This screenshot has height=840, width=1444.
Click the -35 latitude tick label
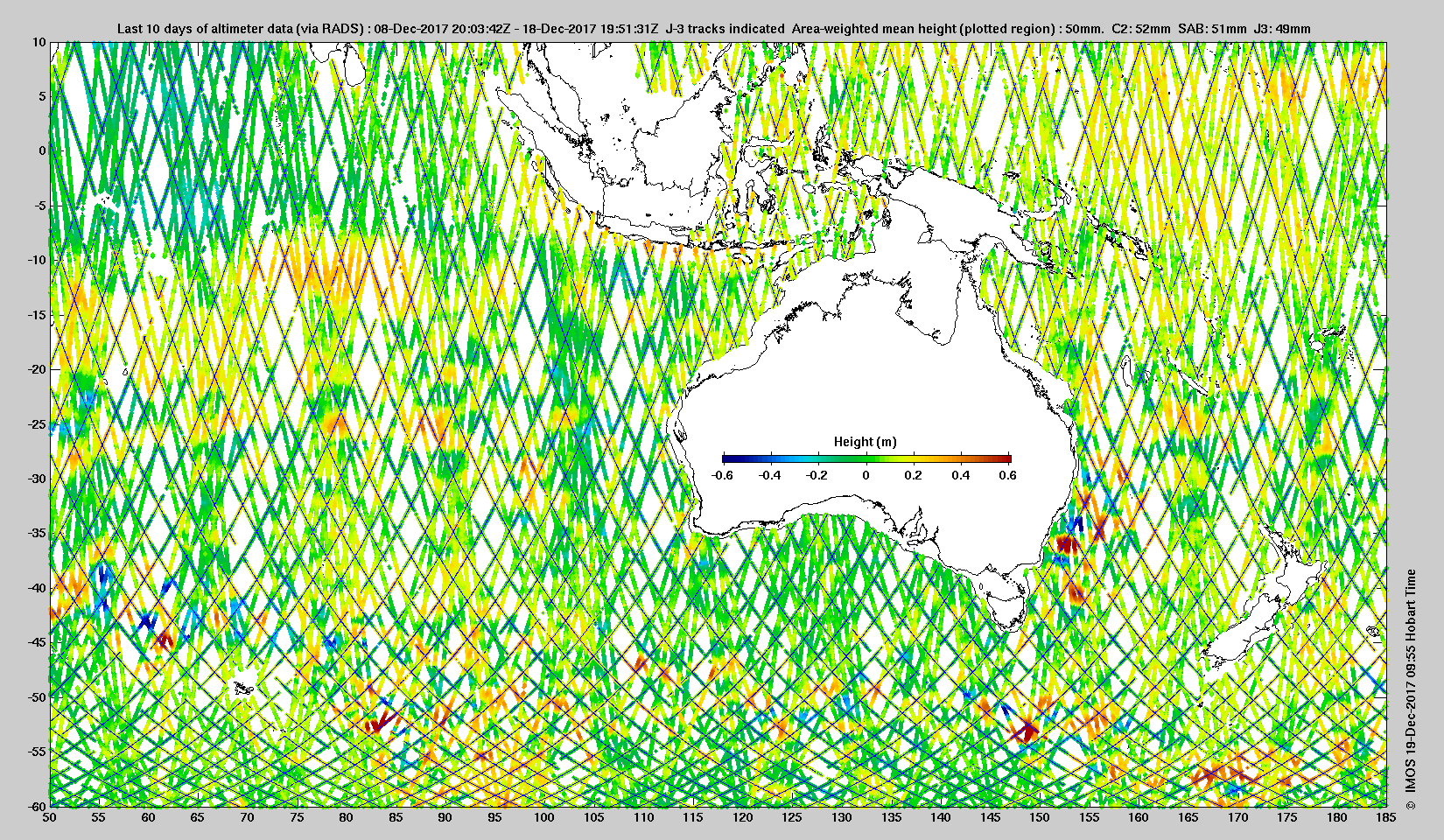click(x=37, y=533)
